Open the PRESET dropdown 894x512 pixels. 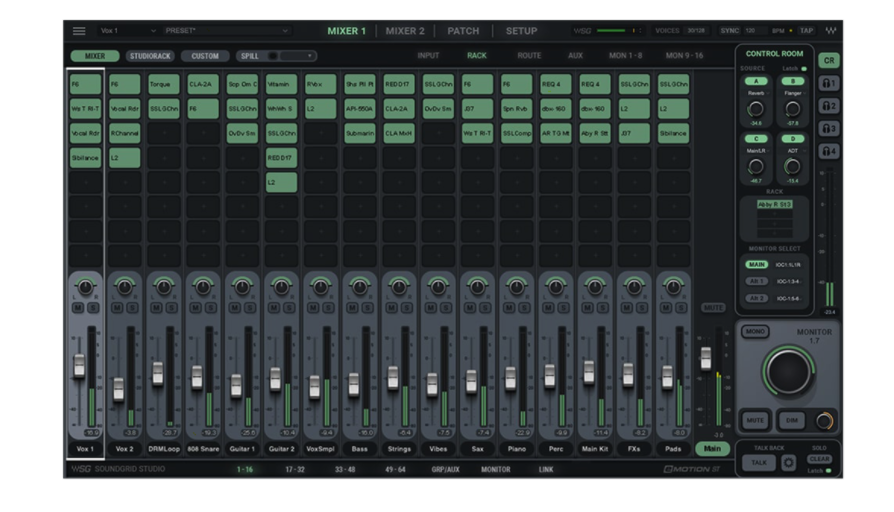click(x=226, y=31)
